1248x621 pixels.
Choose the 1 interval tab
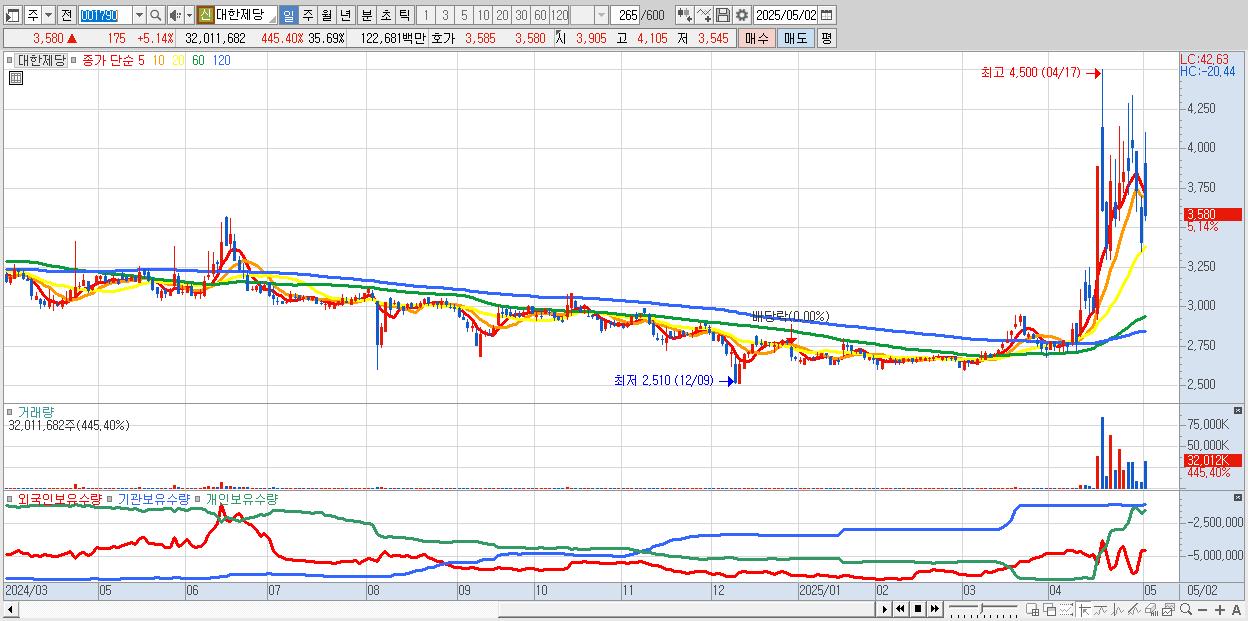(426, 15)
